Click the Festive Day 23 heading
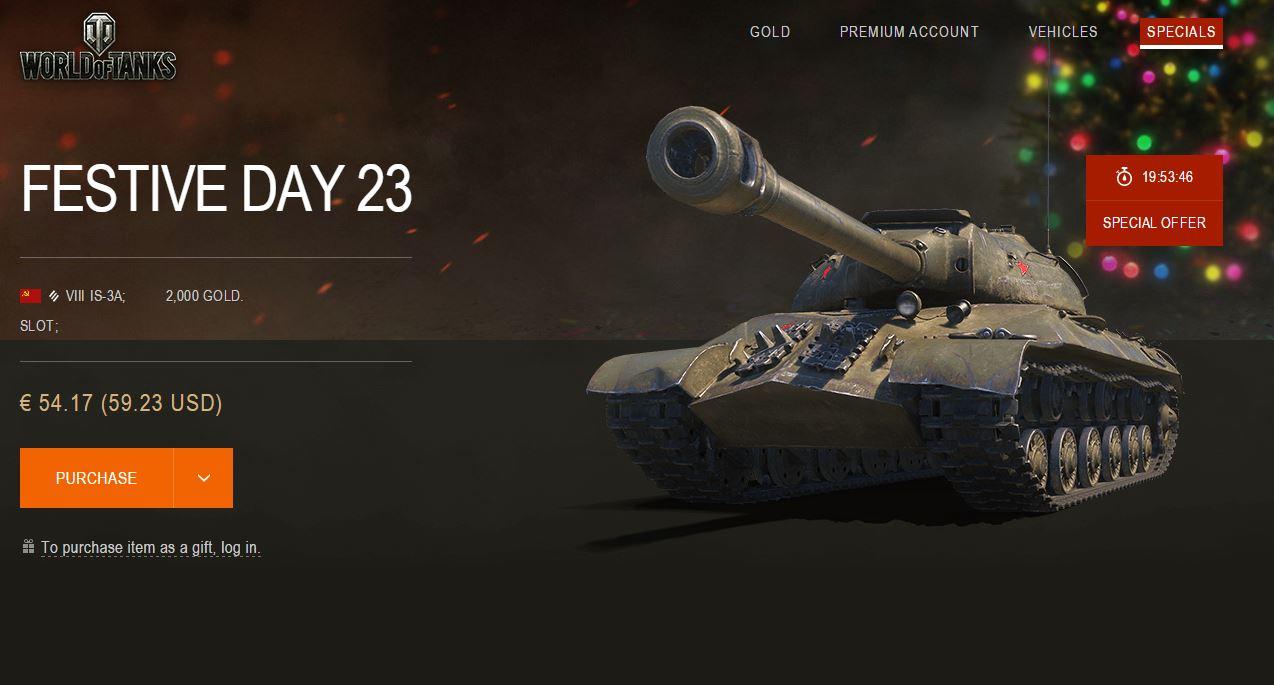 point(216,189)
